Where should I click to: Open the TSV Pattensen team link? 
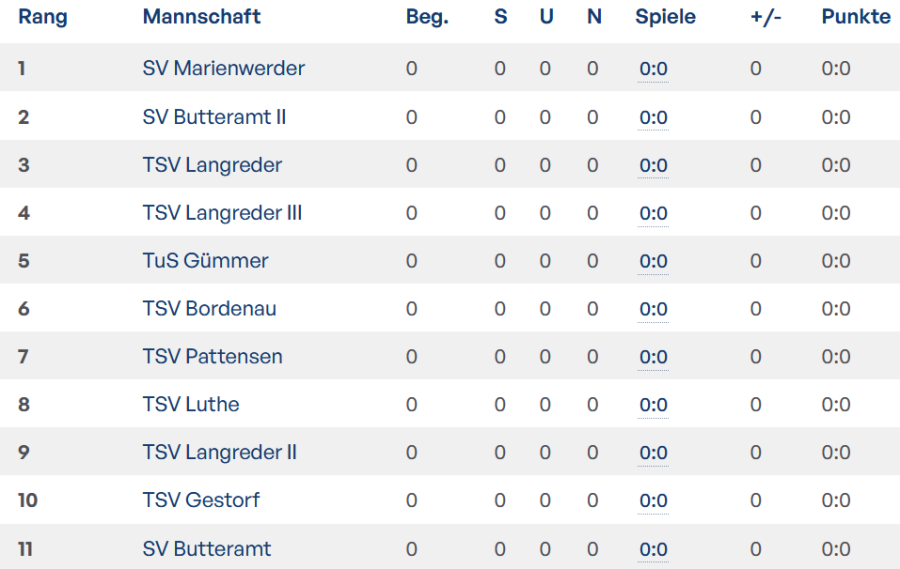click(x=212, y=357)
